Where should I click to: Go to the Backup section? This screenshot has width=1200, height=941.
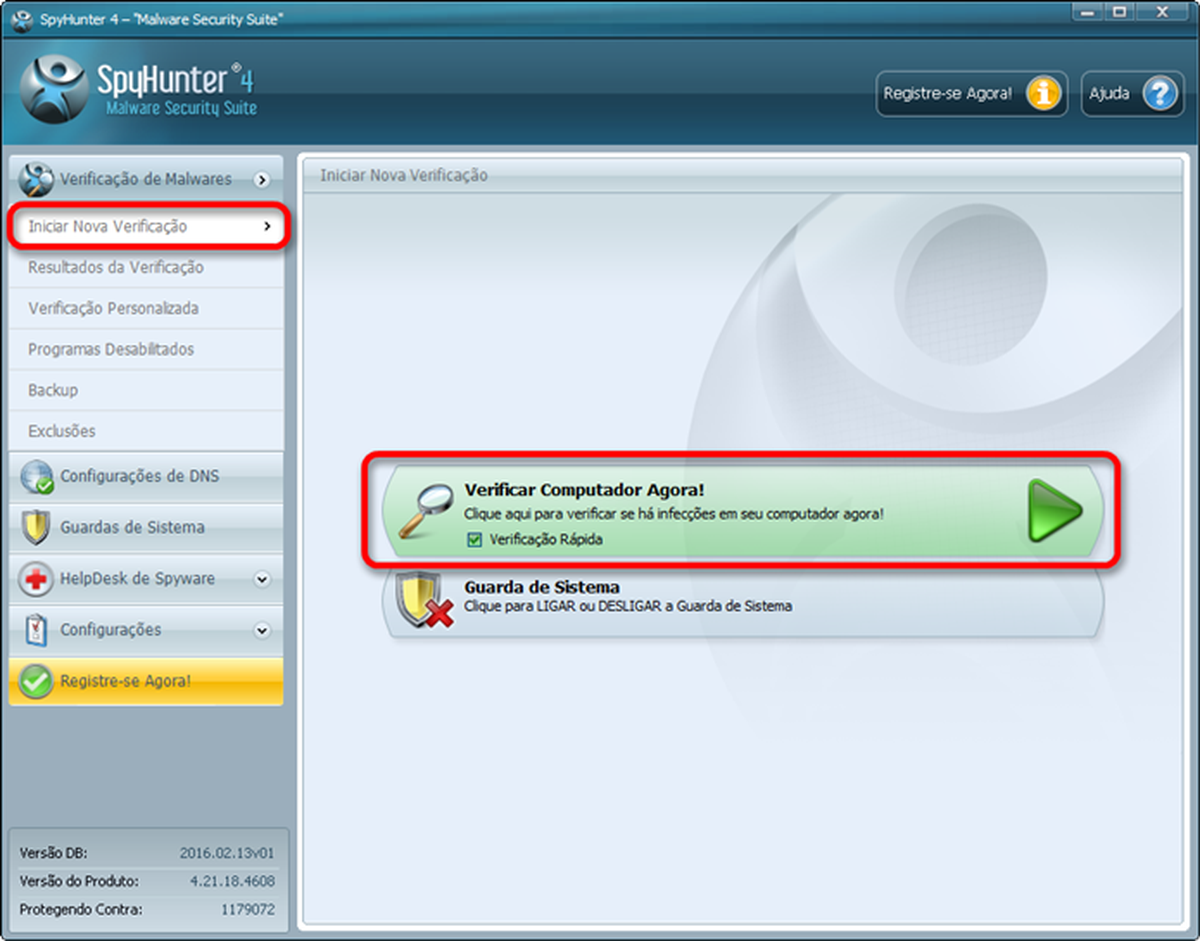click(53, 390)
